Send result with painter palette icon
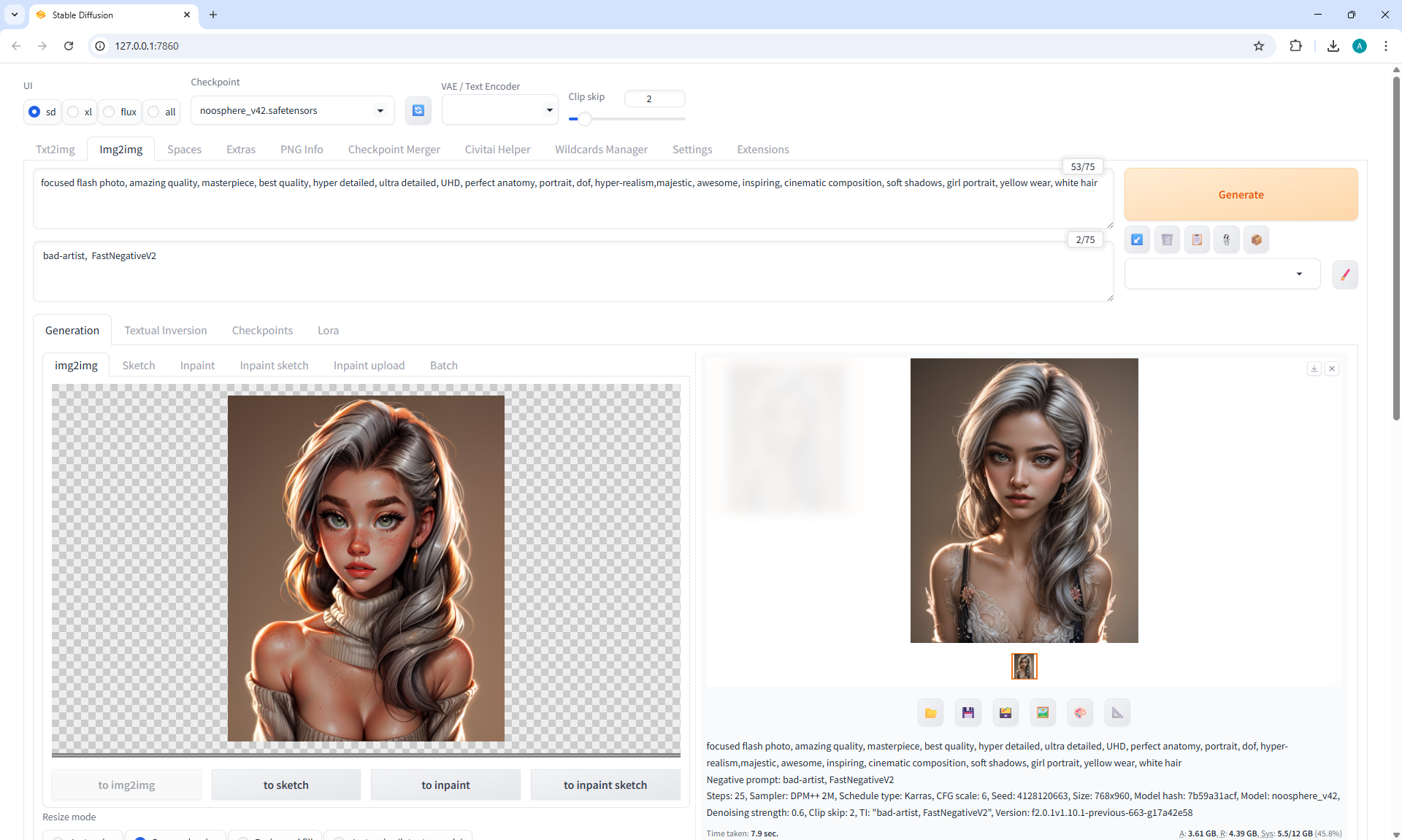Screen dimensions: 1402x840 point(1080,712)
